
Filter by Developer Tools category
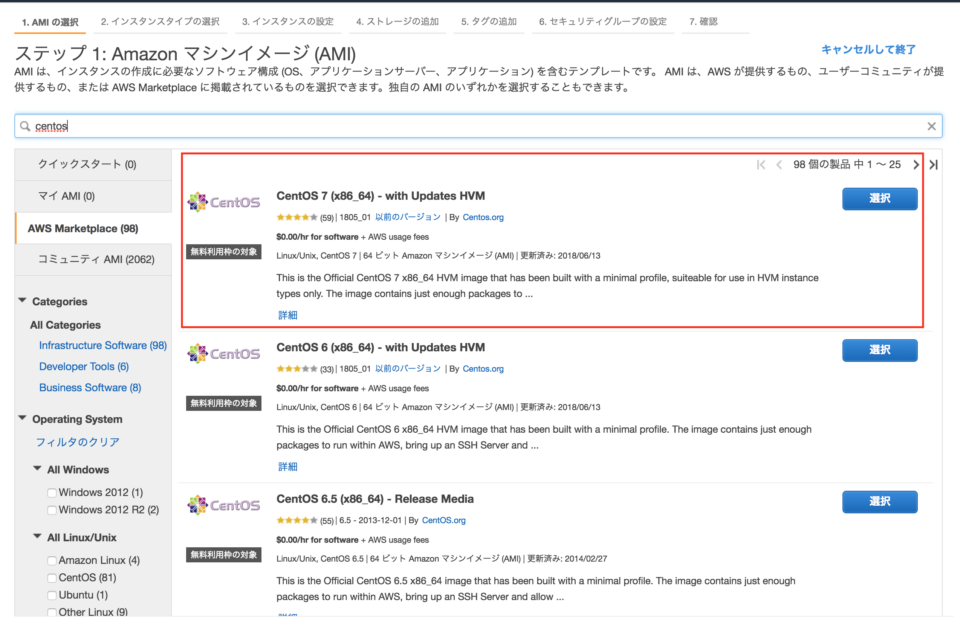pyautogui.click(x=84, y=366)
